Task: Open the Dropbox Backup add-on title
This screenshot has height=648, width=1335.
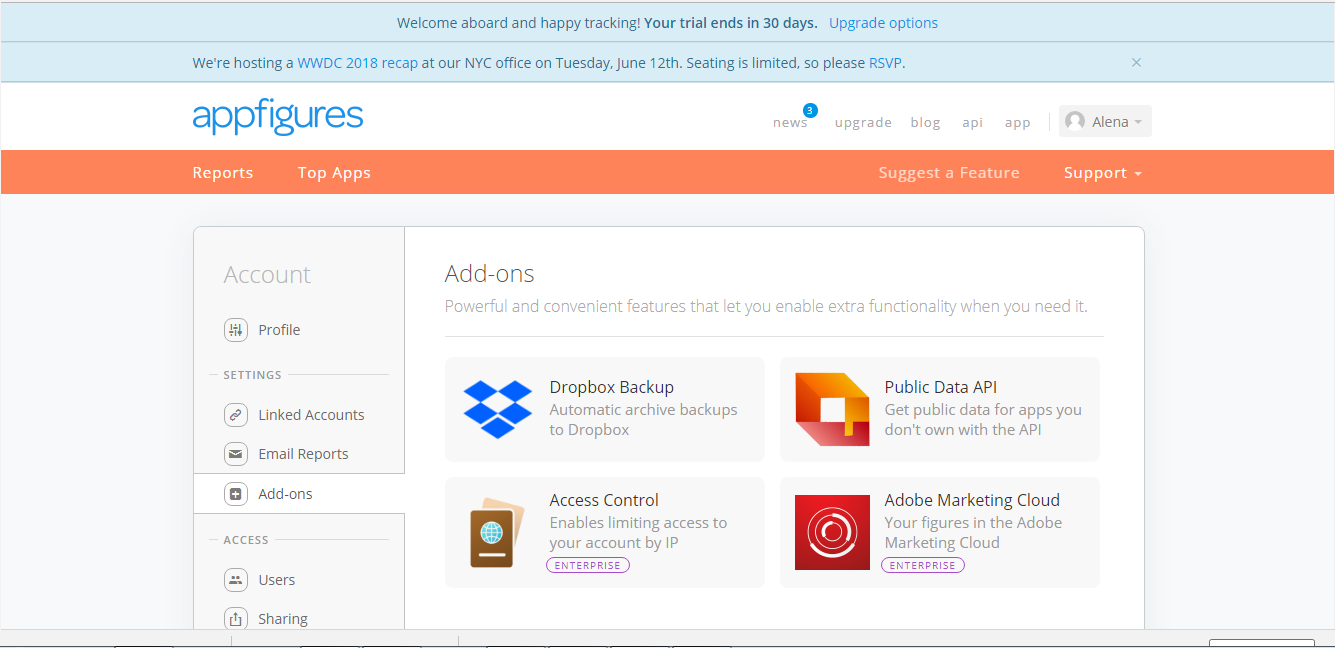Action: (x=611, y=387)
